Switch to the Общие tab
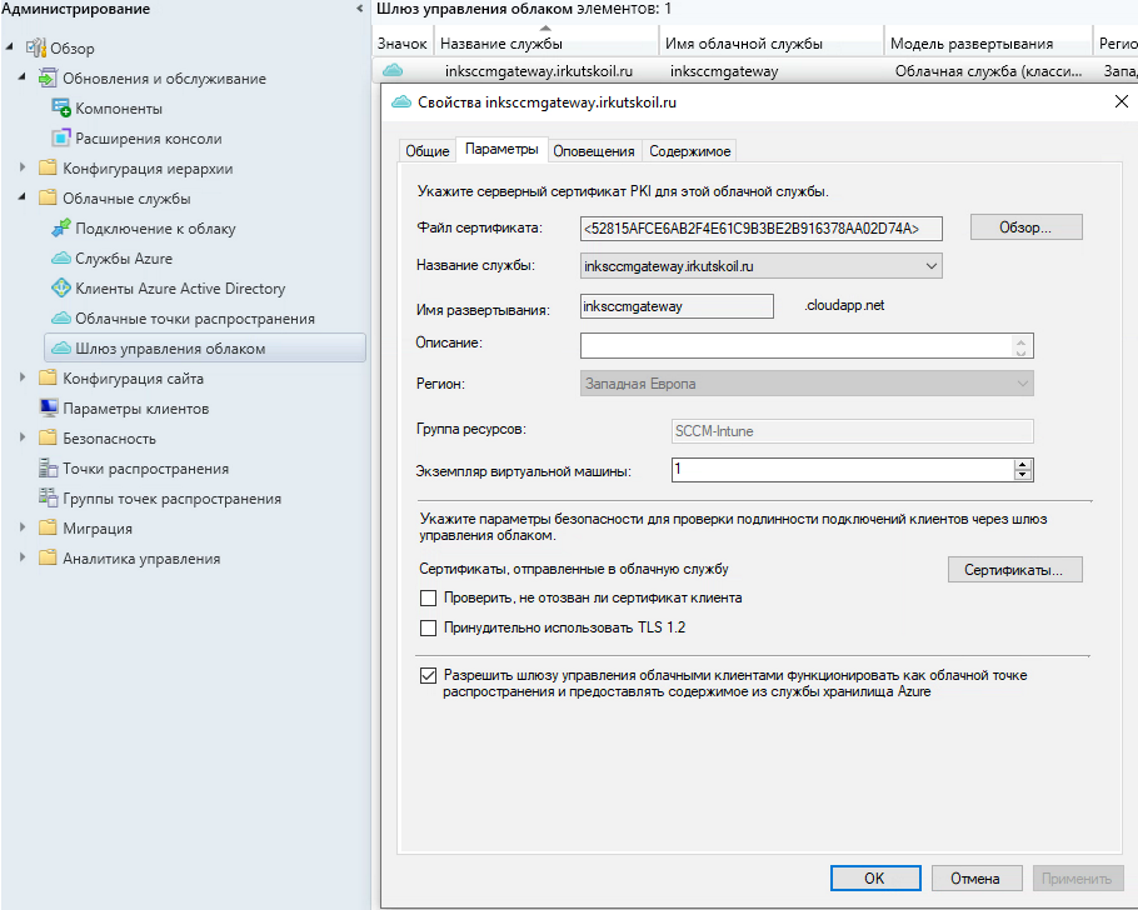Screen dimensions: 1138x910 tap(427, 151)
